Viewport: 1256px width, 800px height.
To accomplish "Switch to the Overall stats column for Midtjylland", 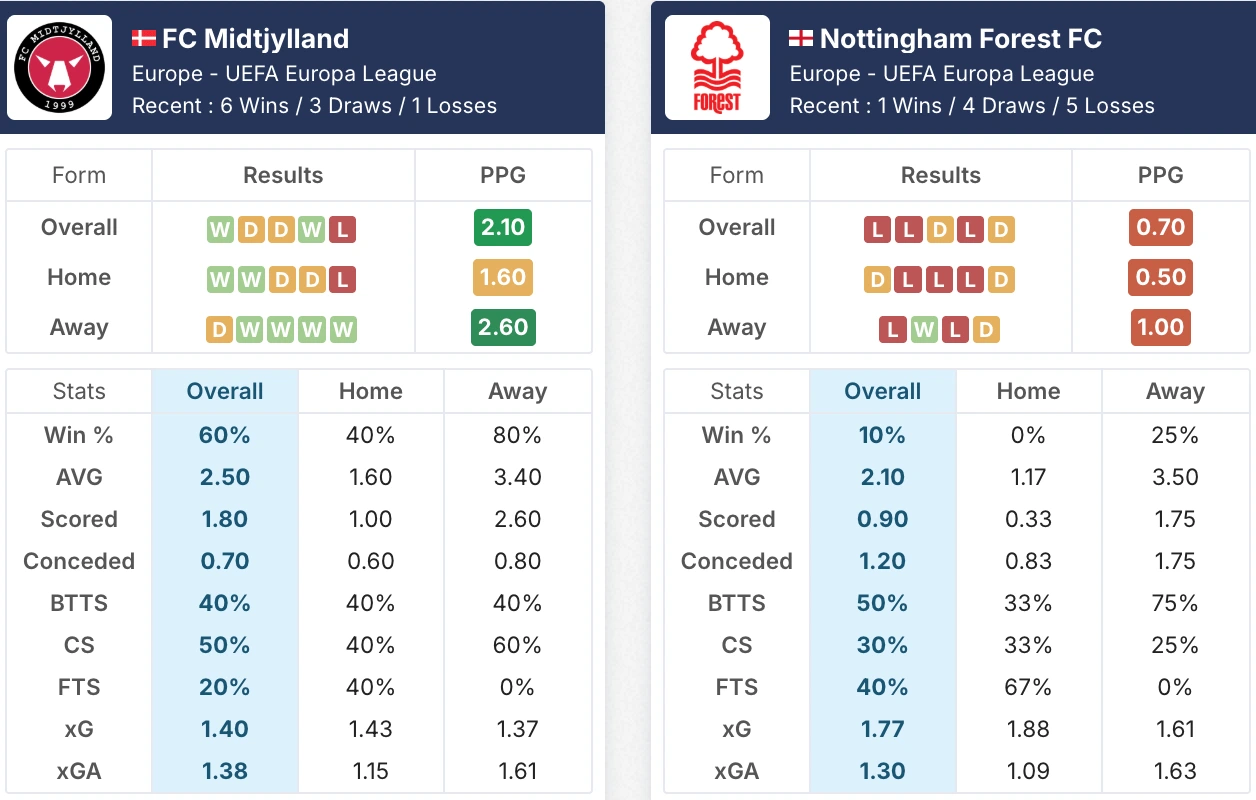I will pos(224,391).
